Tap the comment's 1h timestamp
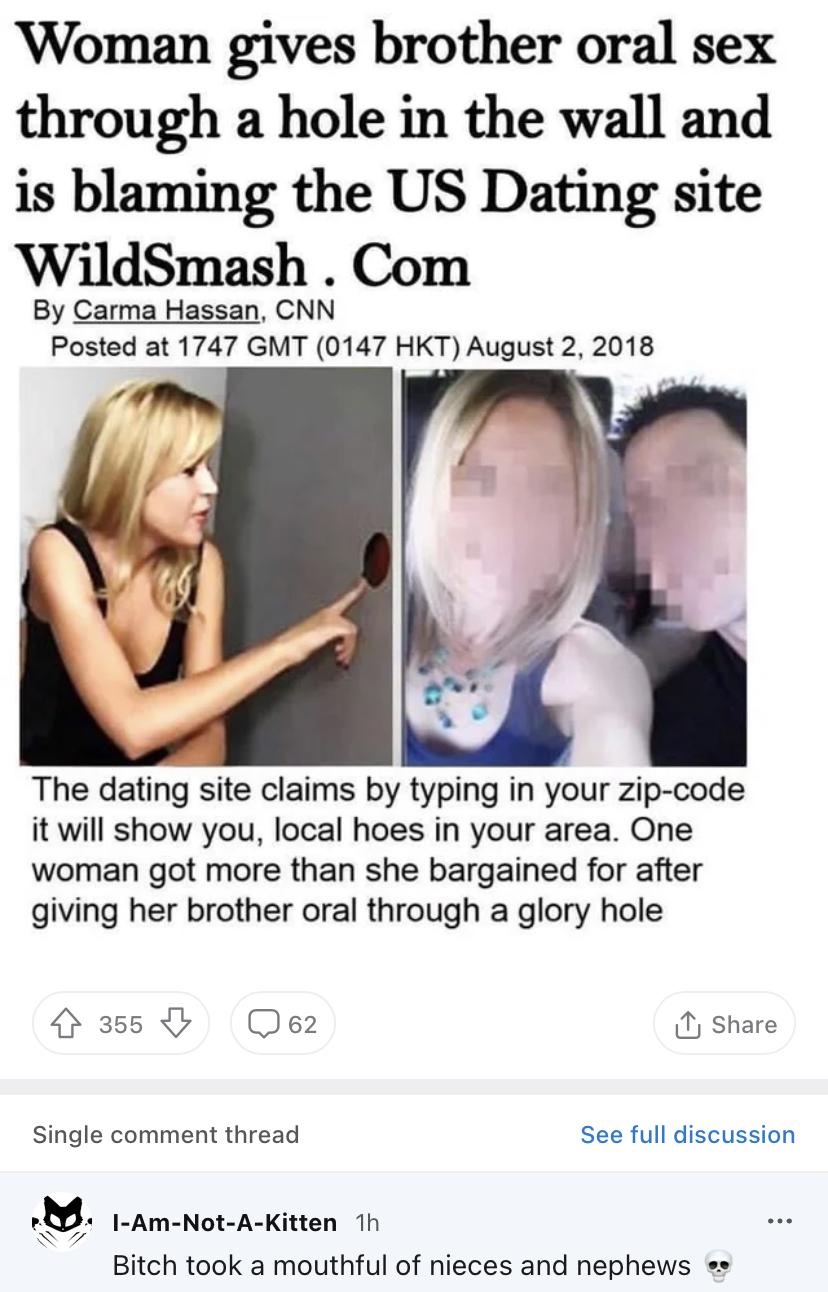828x1292 pixels. pyautogui.click(x=367, y=1221)
